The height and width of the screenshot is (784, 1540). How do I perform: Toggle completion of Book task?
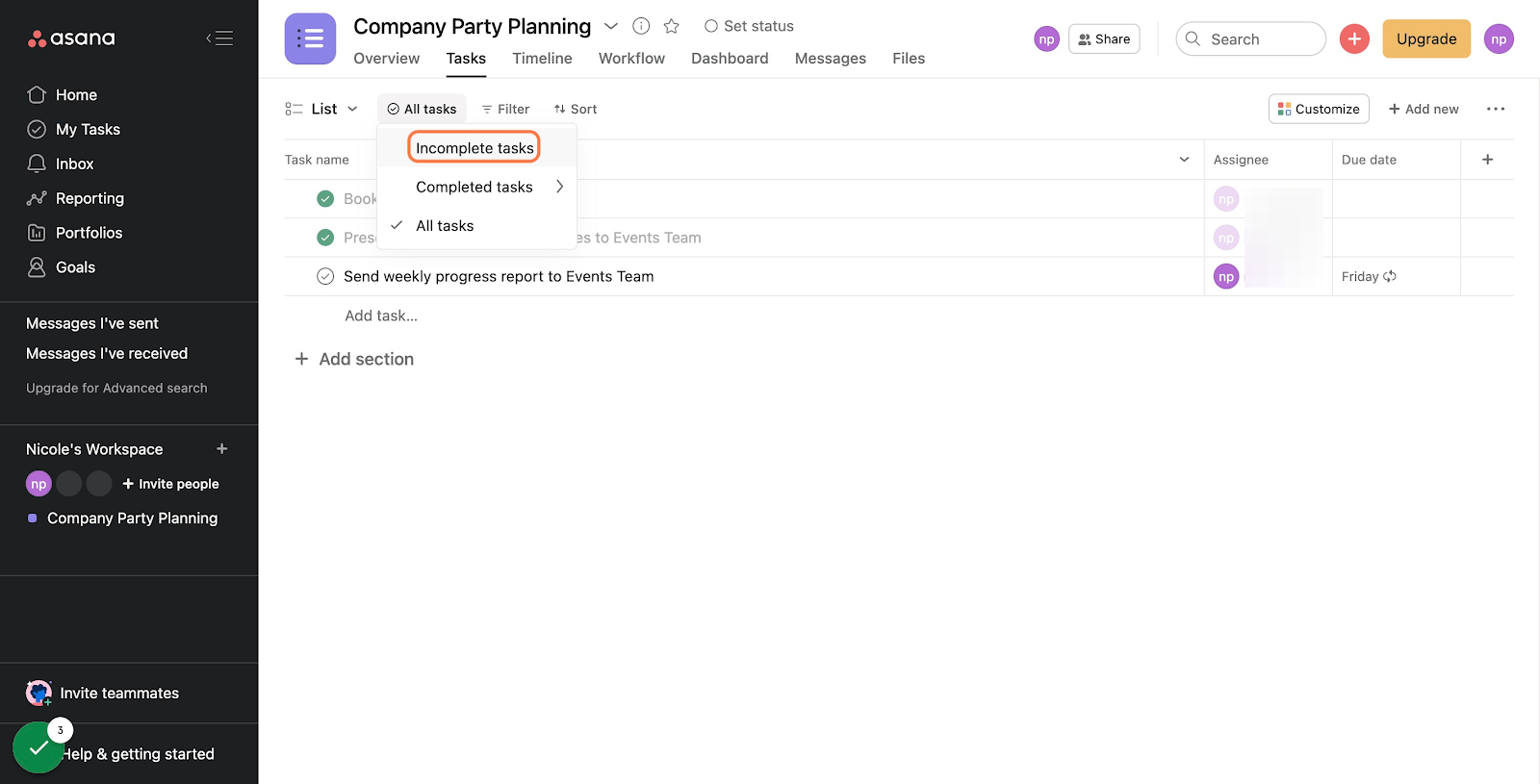[x=325, y=198]
